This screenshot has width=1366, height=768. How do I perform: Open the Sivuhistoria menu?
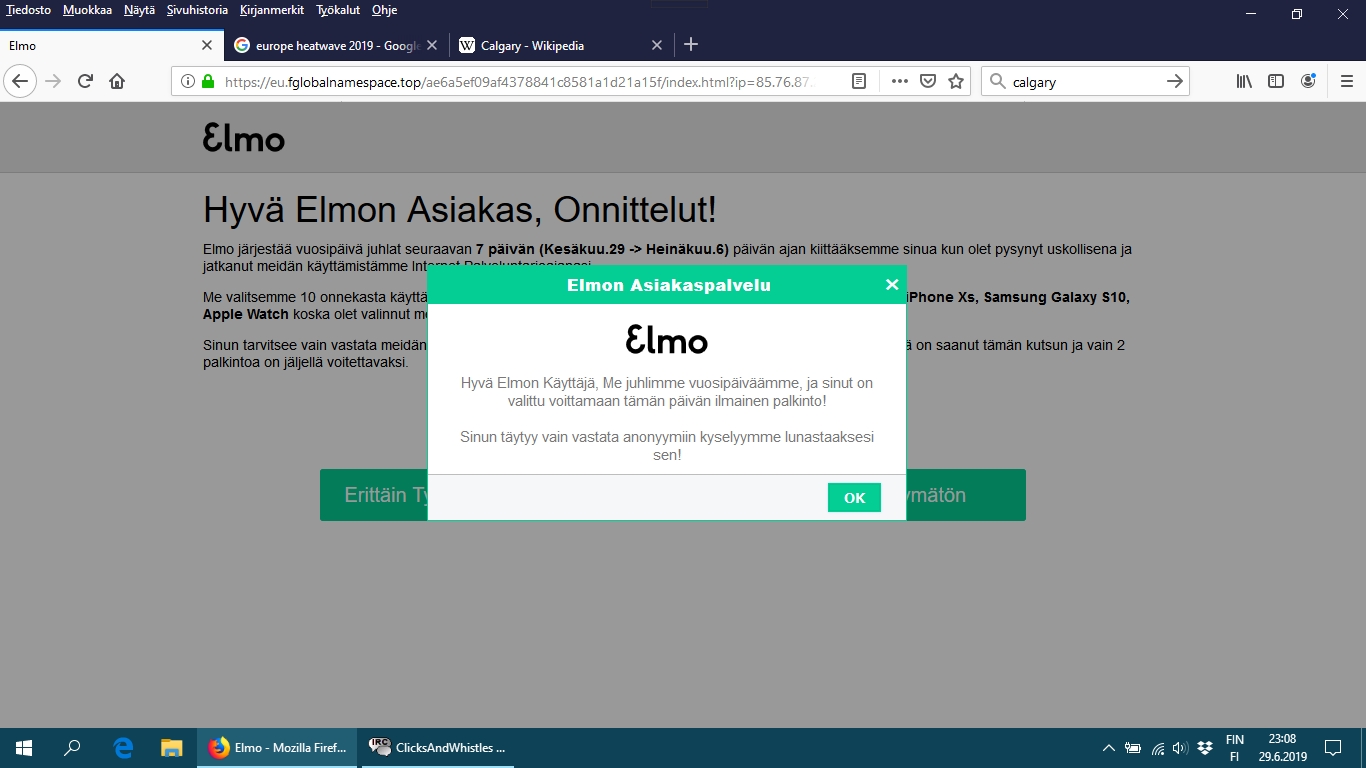click(197, 10)
